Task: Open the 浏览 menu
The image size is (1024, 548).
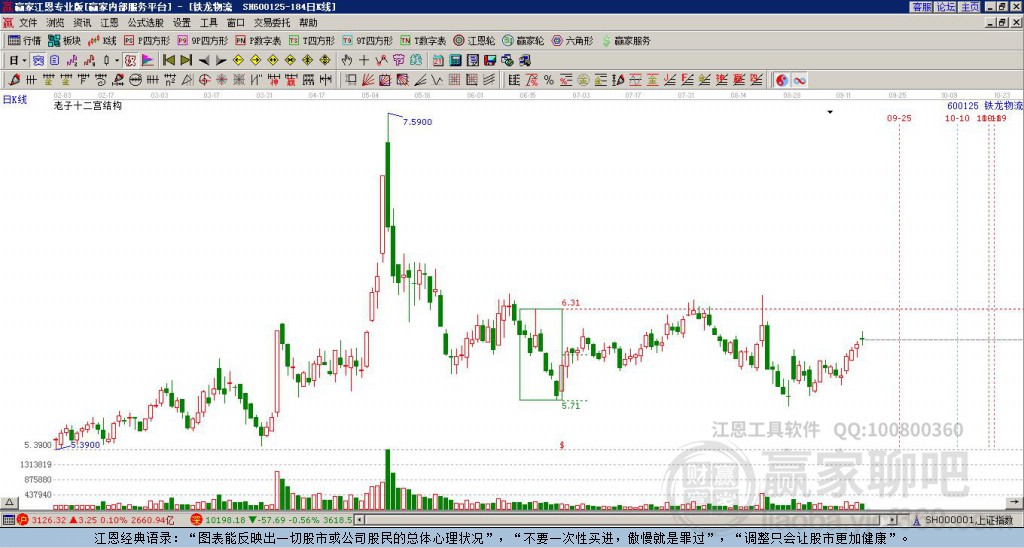Action: coord(56,23)
